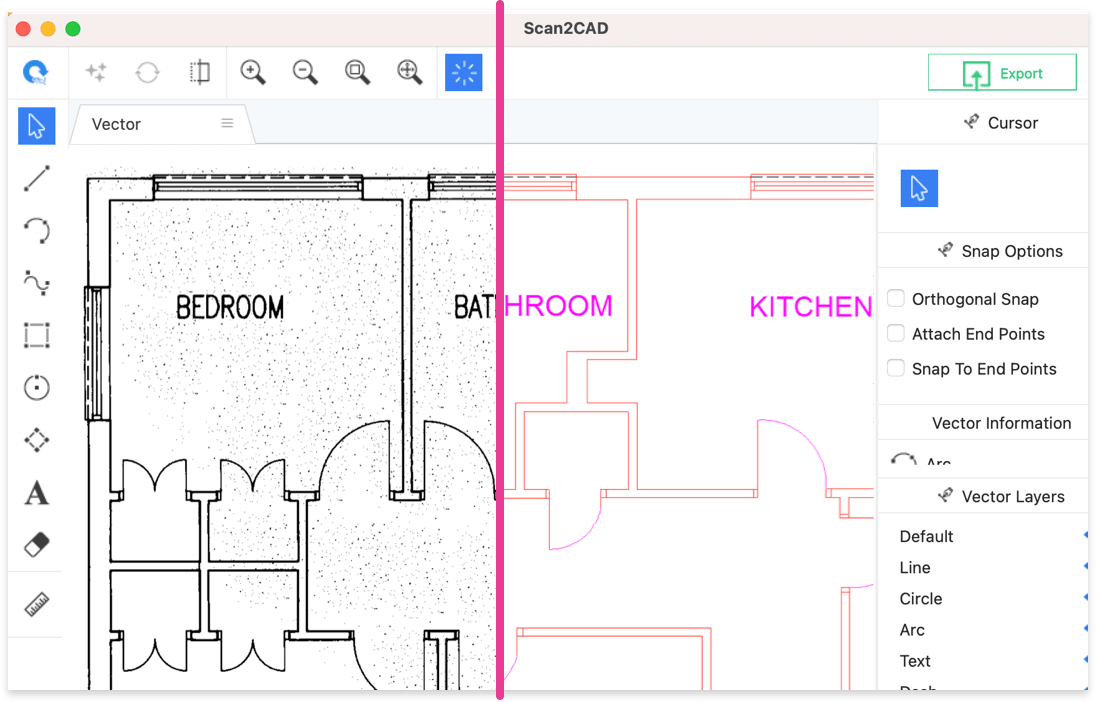Switch to the Vector tab

(x=116, y=124)
